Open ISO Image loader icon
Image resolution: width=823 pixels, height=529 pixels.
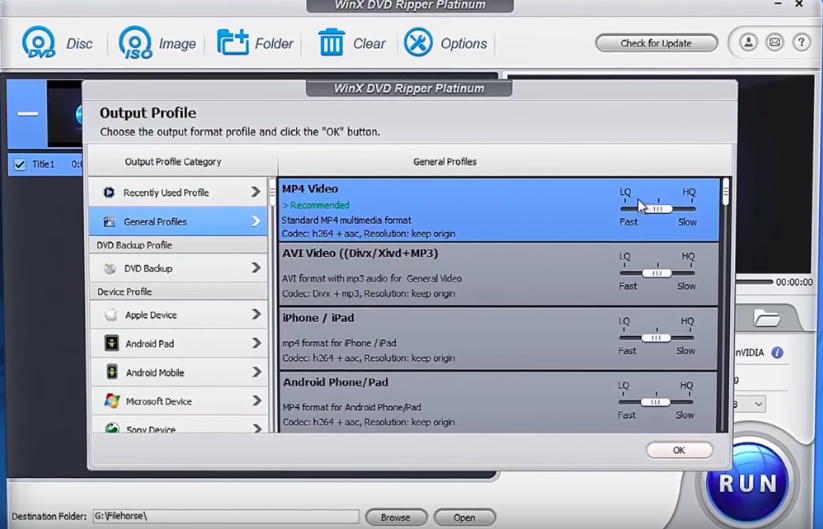point(135,43)
